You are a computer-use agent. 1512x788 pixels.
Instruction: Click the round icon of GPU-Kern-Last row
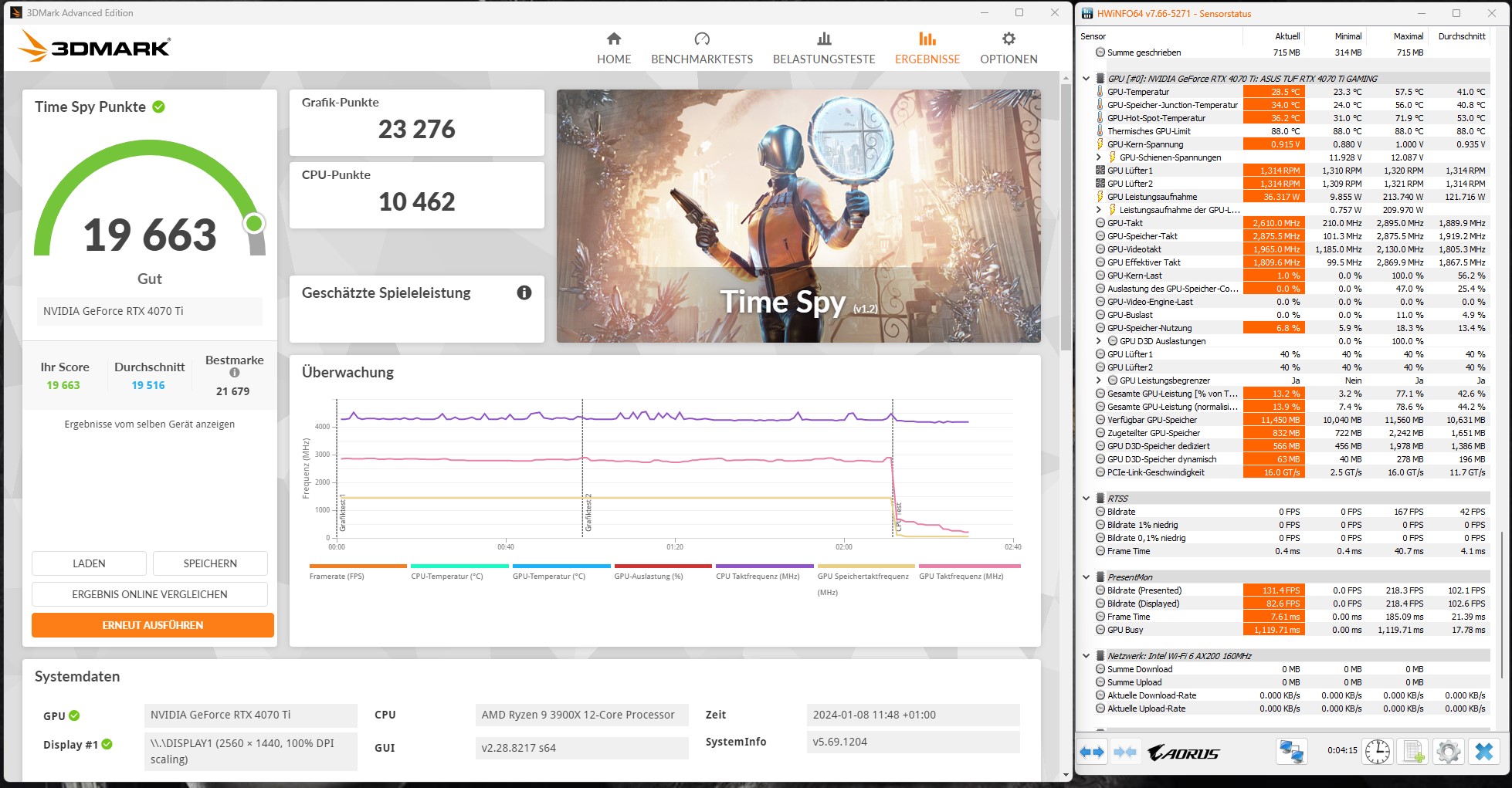(1100, 276)
